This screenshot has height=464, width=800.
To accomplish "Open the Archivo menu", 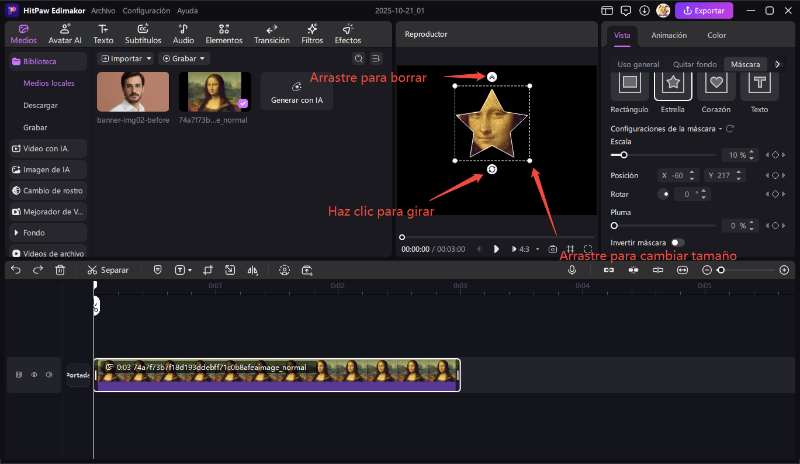I will (x=103, y=11).
